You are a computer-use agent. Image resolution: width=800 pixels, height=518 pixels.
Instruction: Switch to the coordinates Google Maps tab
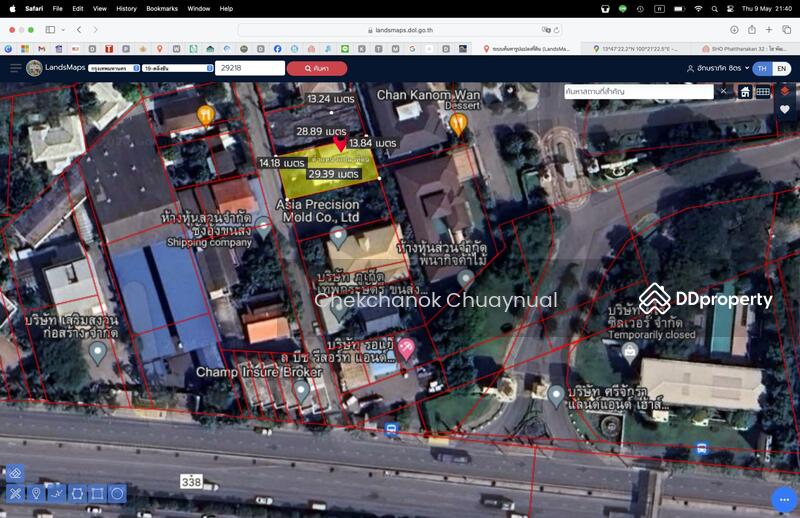pos(636,49)
